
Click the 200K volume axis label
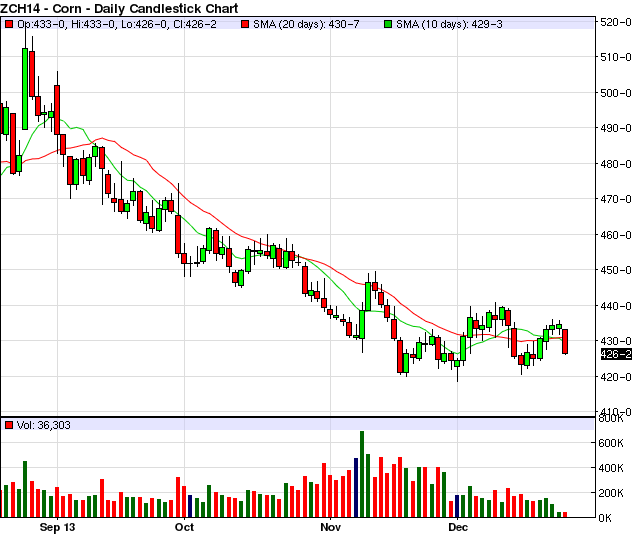611,493
